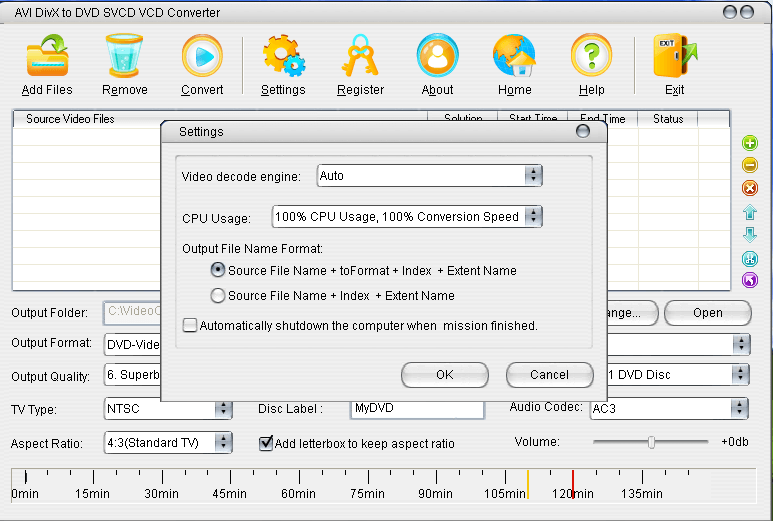Select 'Source File Name + Index + Extent Name' option
The image size is (773, 521).
click(x=217, y=295)
